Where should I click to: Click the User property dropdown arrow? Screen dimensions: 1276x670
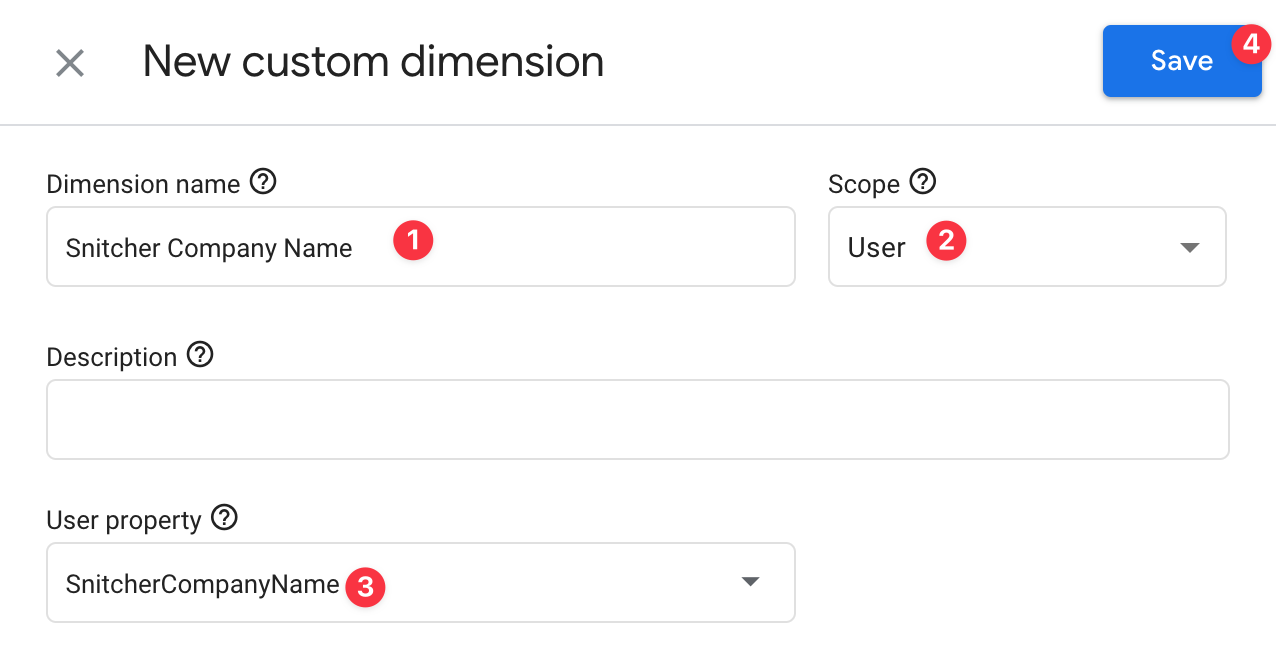coord(751,581)
